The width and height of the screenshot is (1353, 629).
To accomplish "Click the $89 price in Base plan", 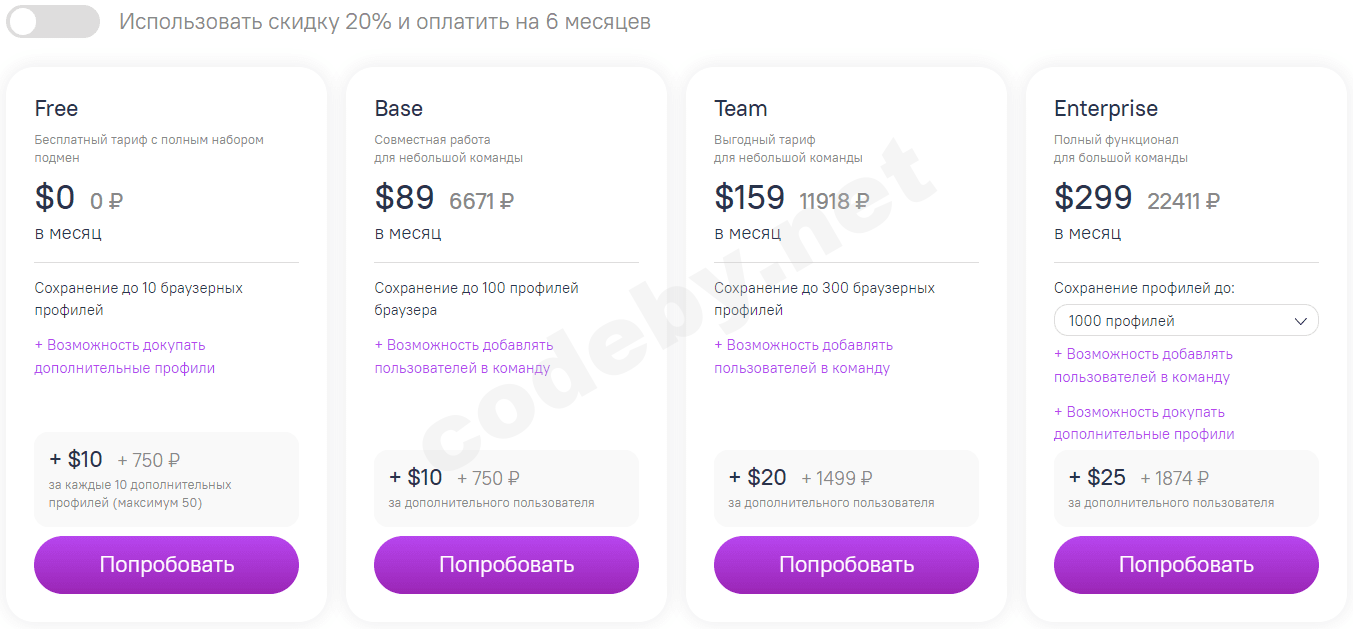I will coord(404,198).
